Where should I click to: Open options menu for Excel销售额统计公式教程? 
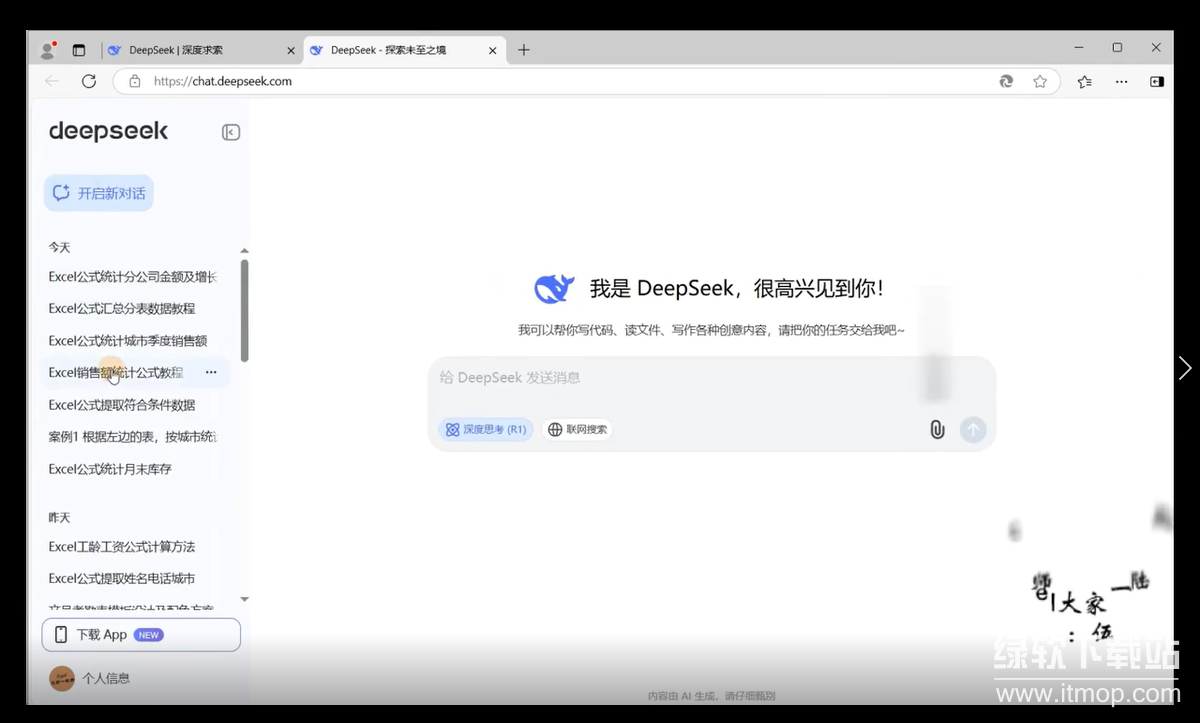tap(211, 373)
